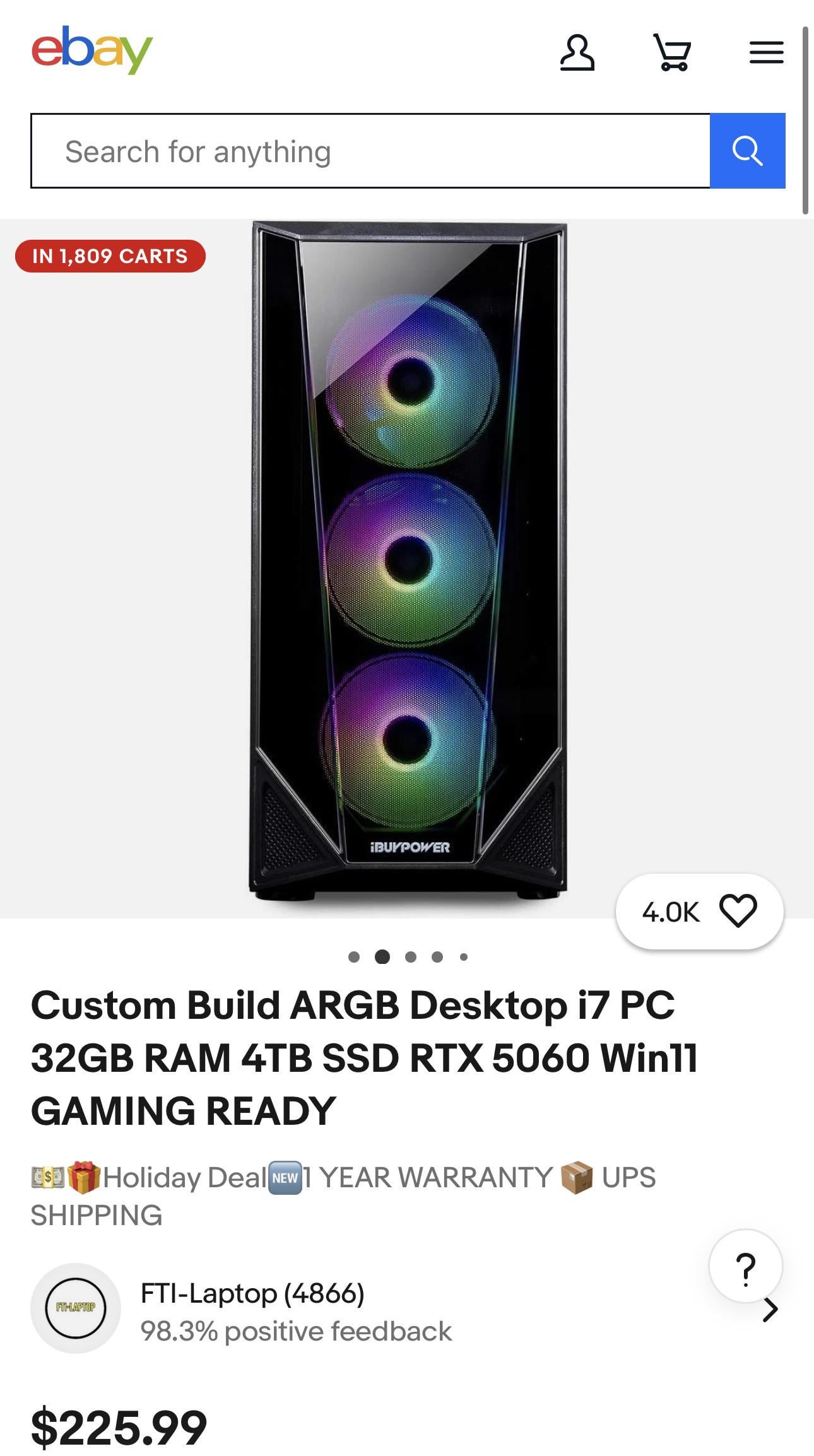View 98.3% positive feedback details
The image size is (814, 1456).
click(295, 1332)
